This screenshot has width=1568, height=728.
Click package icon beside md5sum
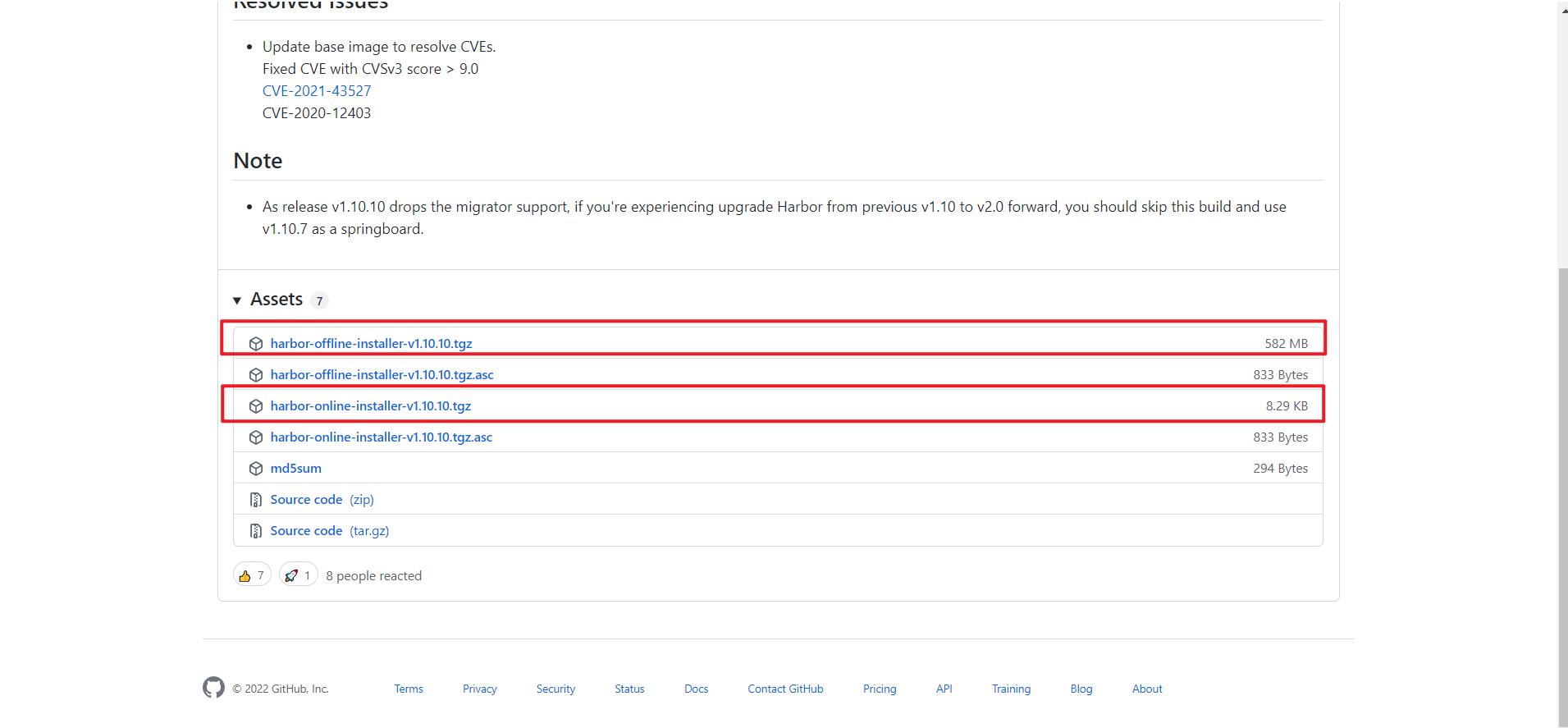coord(256,469)
